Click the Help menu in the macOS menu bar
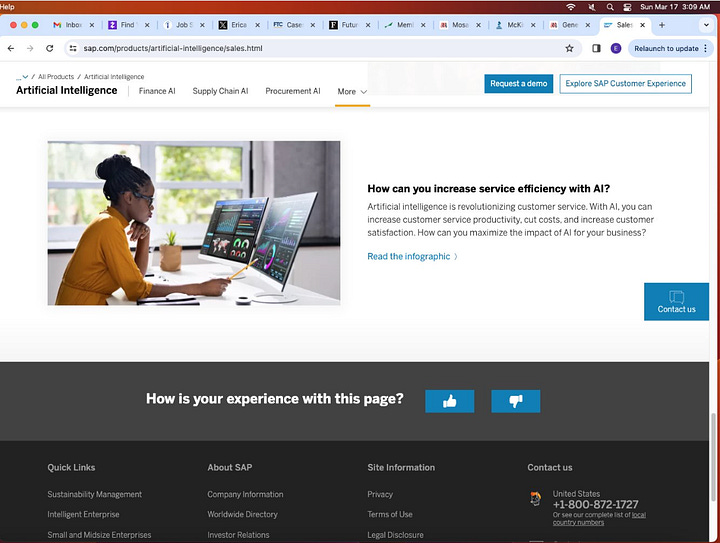The width and height of the screenshot is (720, 543). [7, 7]
